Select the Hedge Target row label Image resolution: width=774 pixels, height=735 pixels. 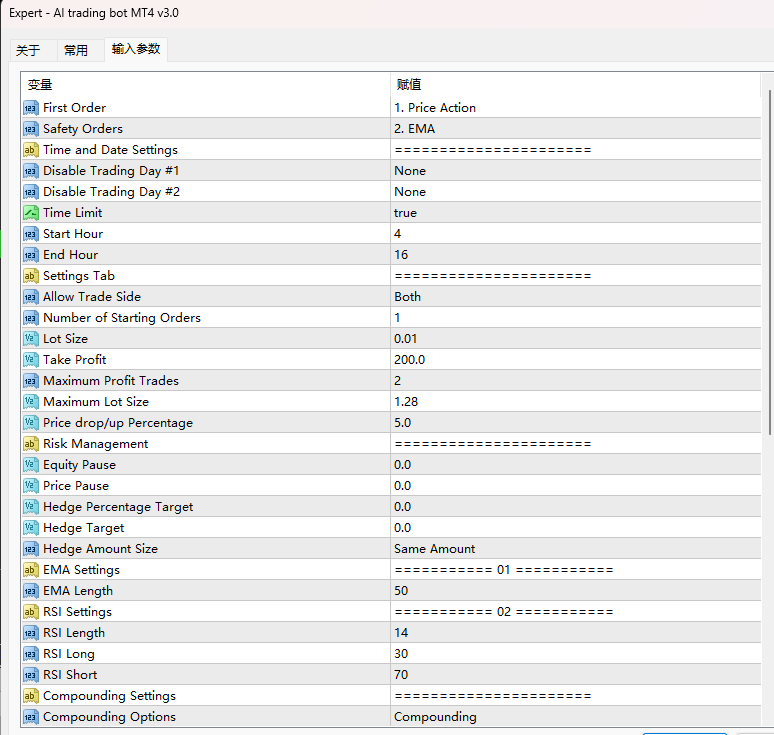tap(83, 528)
